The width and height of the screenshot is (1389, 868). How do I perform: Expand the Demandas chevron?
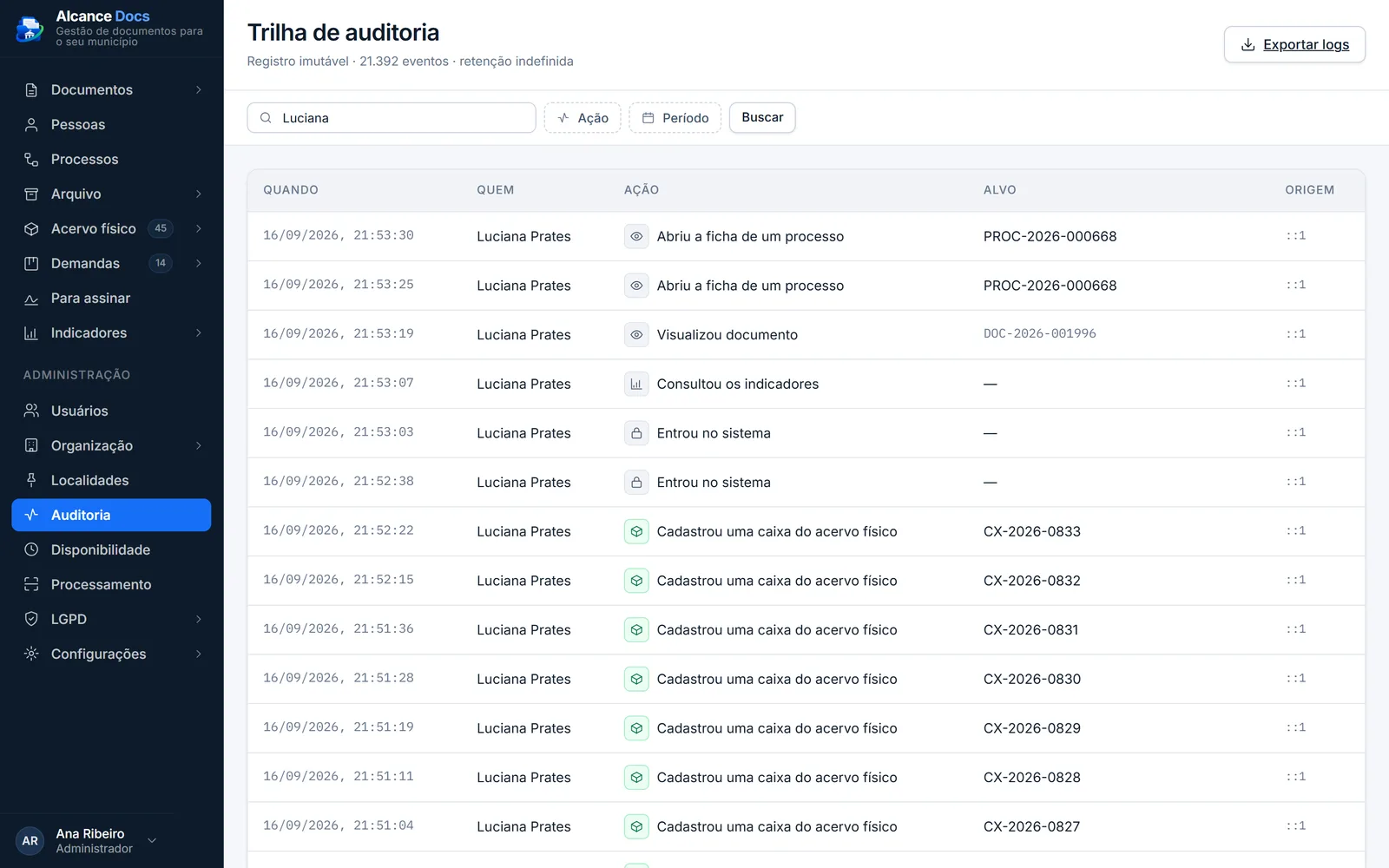click(199, 264)
